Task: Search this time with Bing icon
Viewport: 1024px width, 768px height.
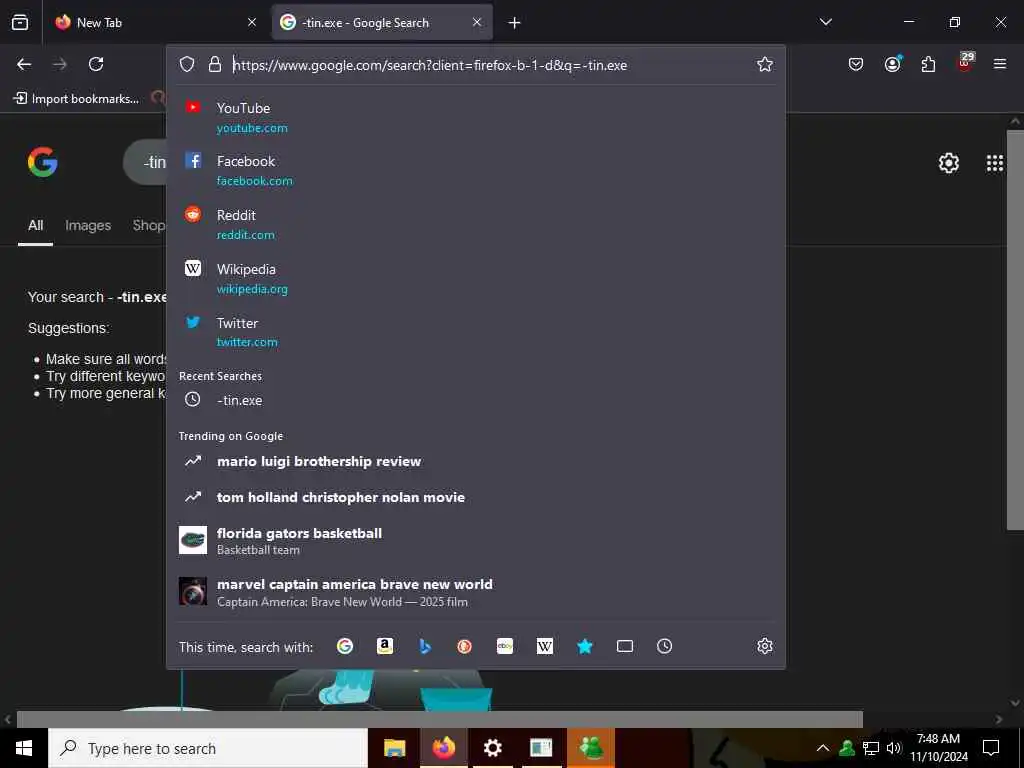Action: tap(424, 646)
